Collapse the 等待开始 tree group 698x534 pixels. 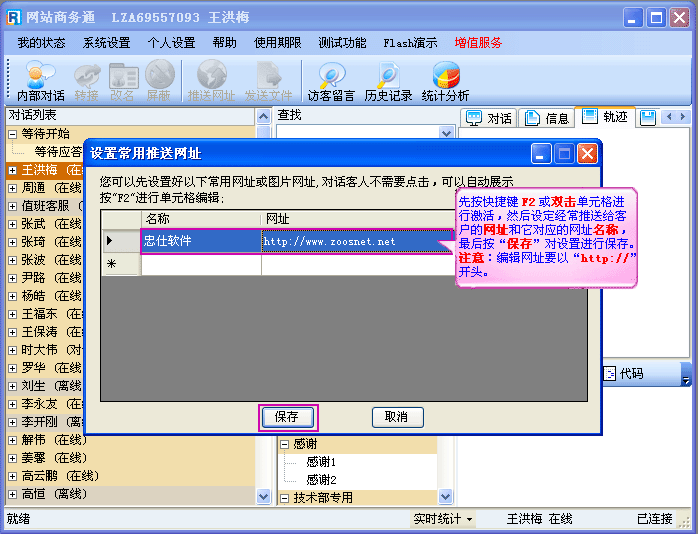pyautogui.click(x=12, y=134)
